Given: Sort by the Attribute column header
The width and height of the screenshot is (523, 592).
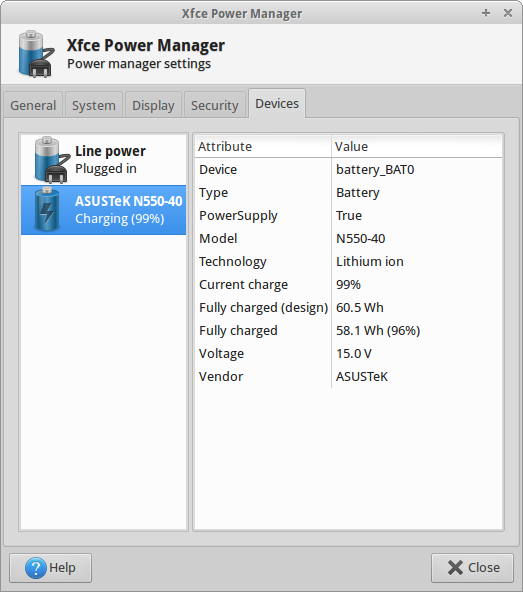Looking at the screenshot, I should coord(263,146).
